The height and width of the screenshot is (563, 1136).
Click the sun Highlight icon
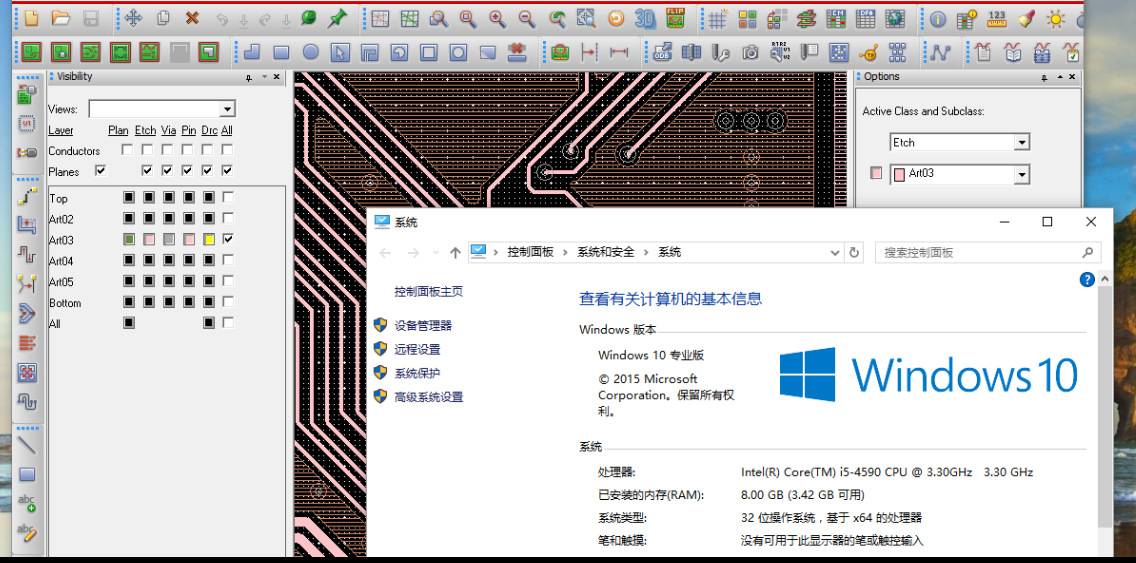click(x=1056, y=20)
